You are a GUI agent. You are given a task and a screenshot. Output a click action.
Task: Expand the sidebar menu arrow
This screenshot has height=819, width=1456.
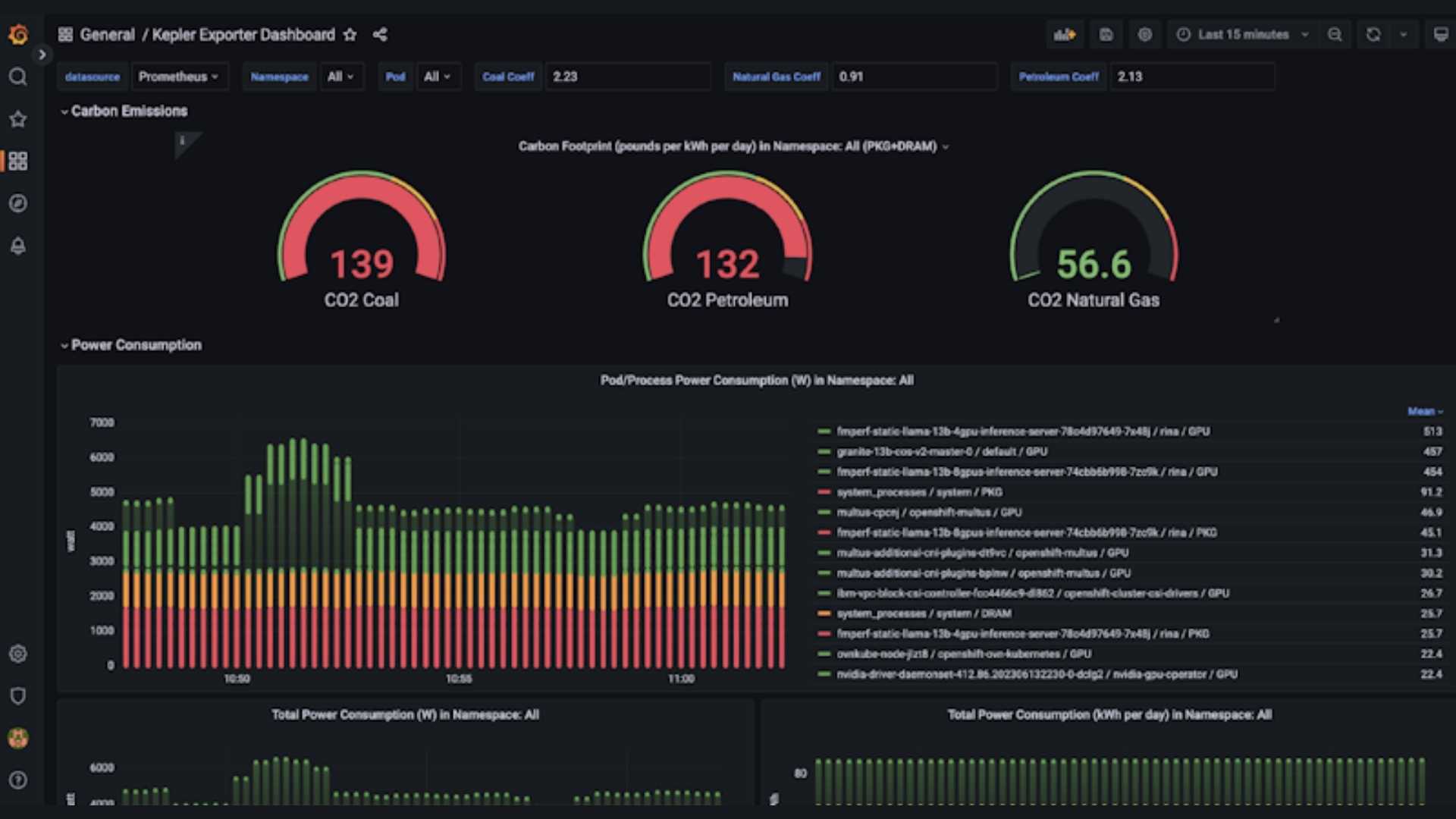pos(42,55)
